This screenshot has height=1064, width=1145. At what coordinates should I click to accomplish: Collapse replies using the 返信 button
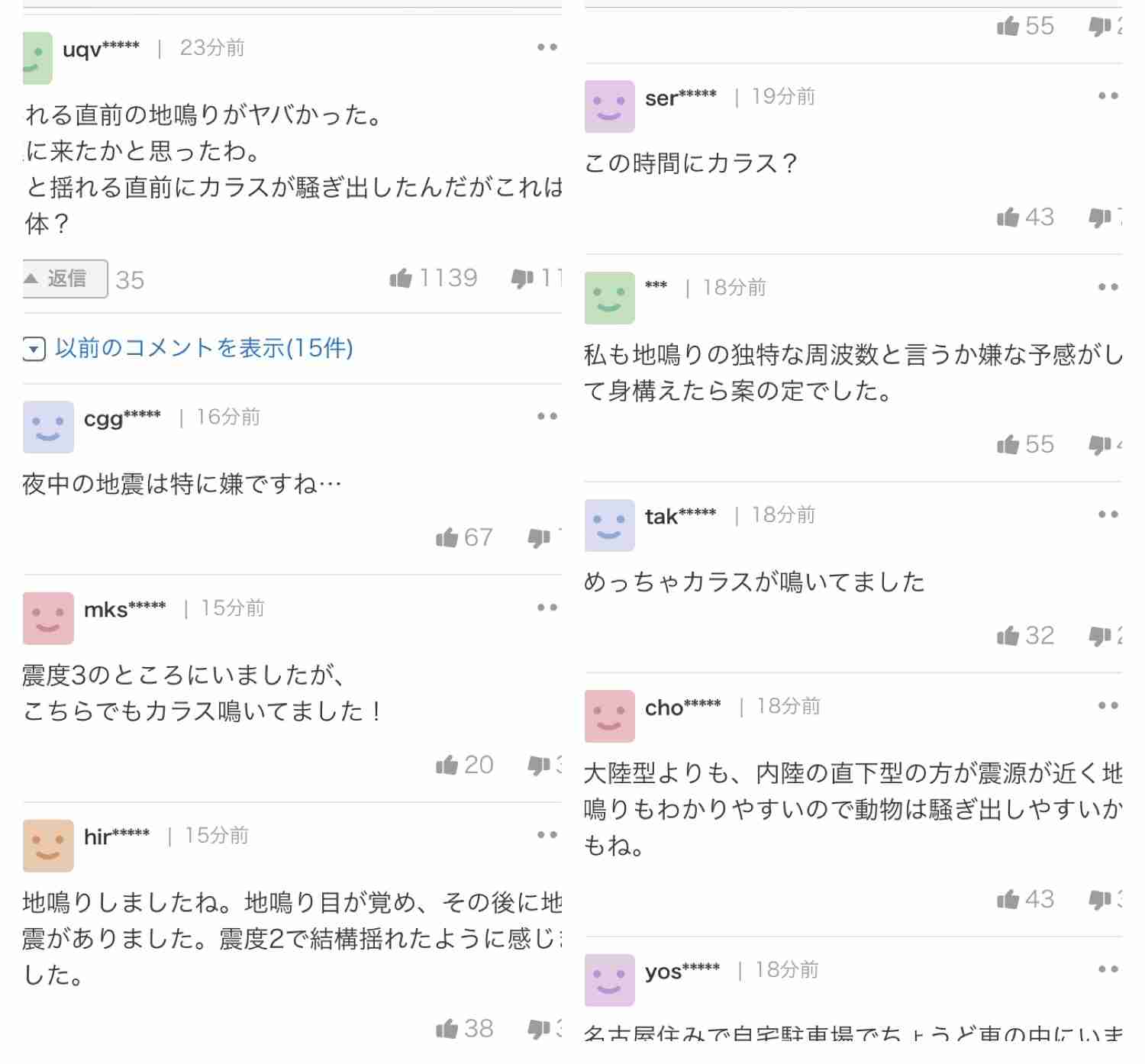[65, 279]
